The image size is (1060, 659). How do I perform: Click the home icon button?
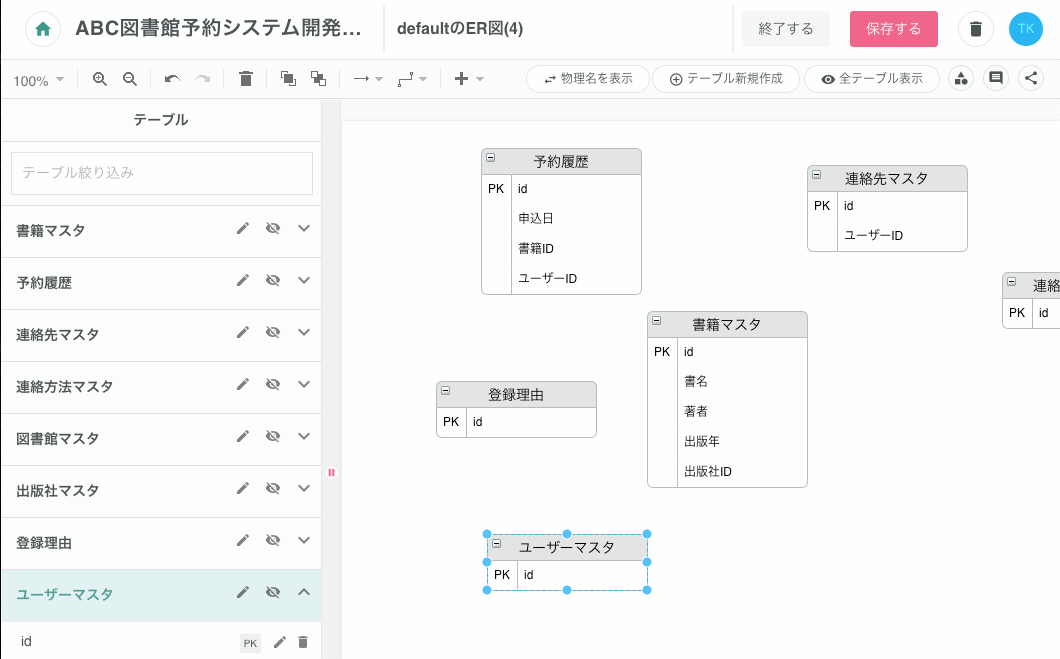42,29
